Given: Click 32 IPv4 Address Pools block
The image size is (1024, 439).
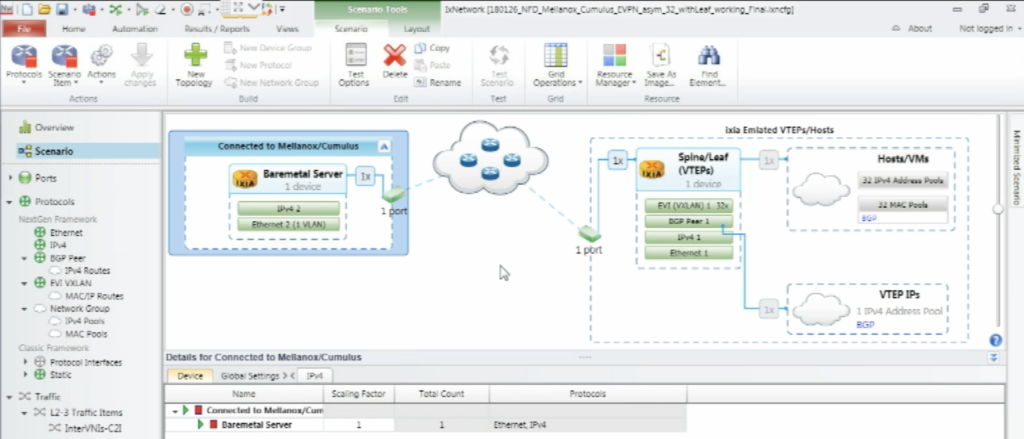Looking at the screenshot, I should (903, 180).
